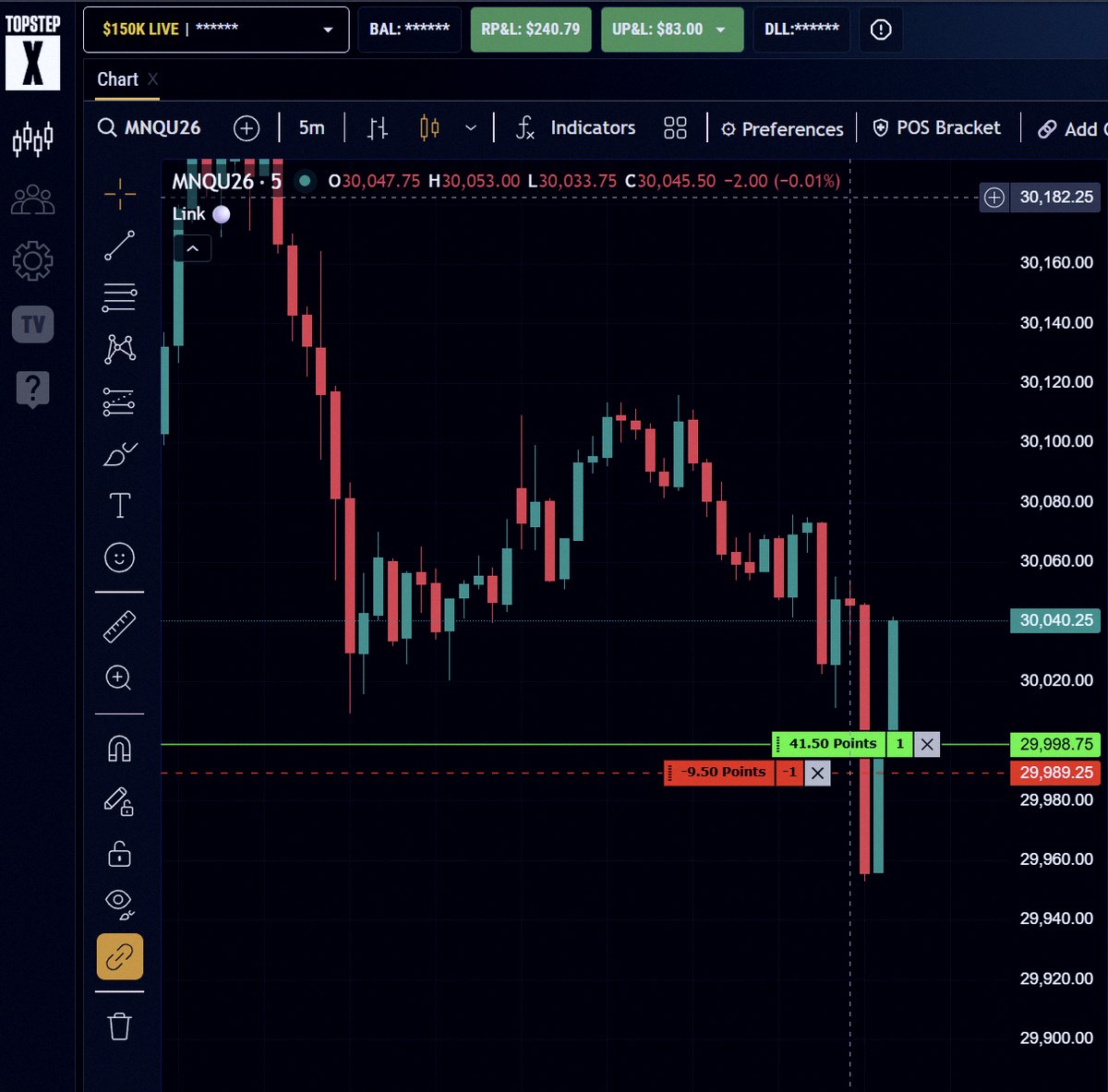Screen dimensions: 1108x1092
Task: Click the MNQU26 · 5 legend title
Action: coord(226,181)
